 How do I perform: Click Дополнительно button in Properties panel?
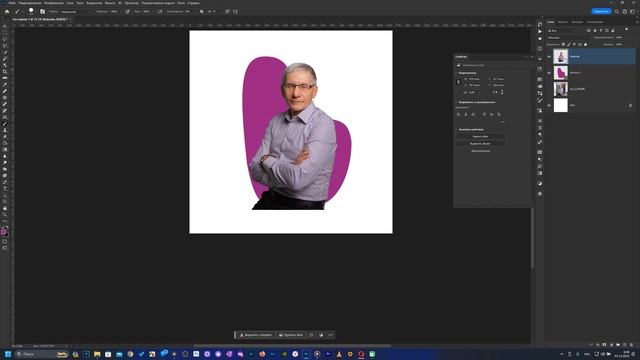pyautogui.click(x=480, y=151)
